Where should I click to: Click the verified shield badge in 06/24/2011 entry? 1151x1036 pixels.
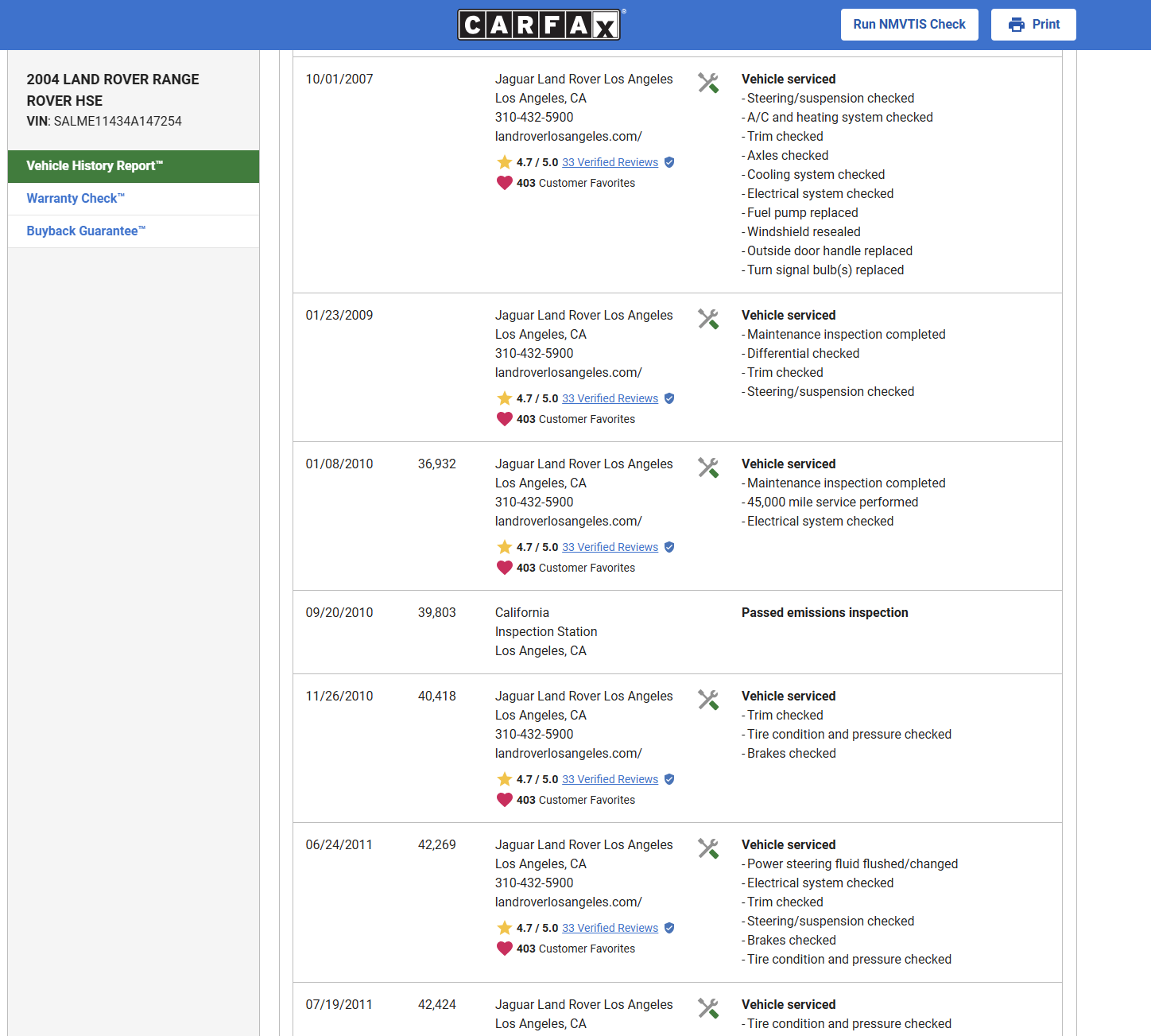tap(669, 928)
